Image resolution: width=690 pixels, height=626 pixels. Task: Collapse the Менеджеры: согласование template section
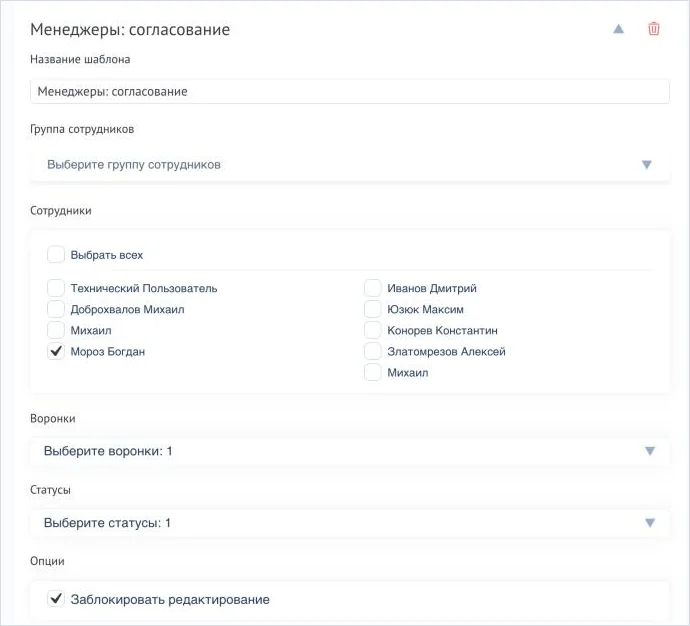tap(618, 29)
